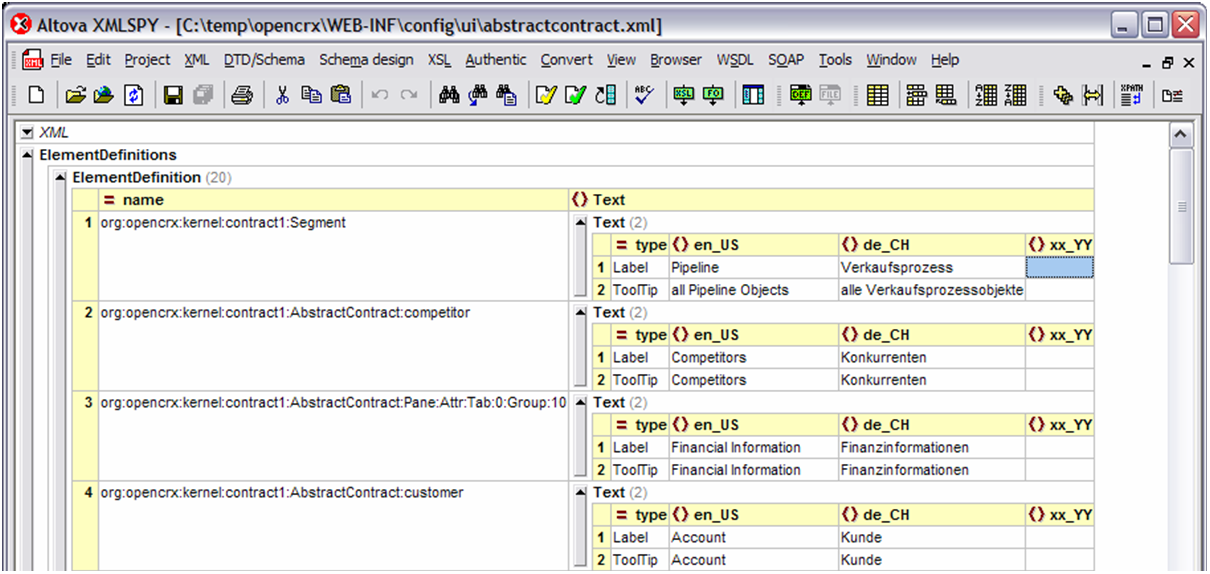This screenshot has width=1210, height=574.
Task: Click the vertical scrollbar thumb
Action: click(1181, 205)
